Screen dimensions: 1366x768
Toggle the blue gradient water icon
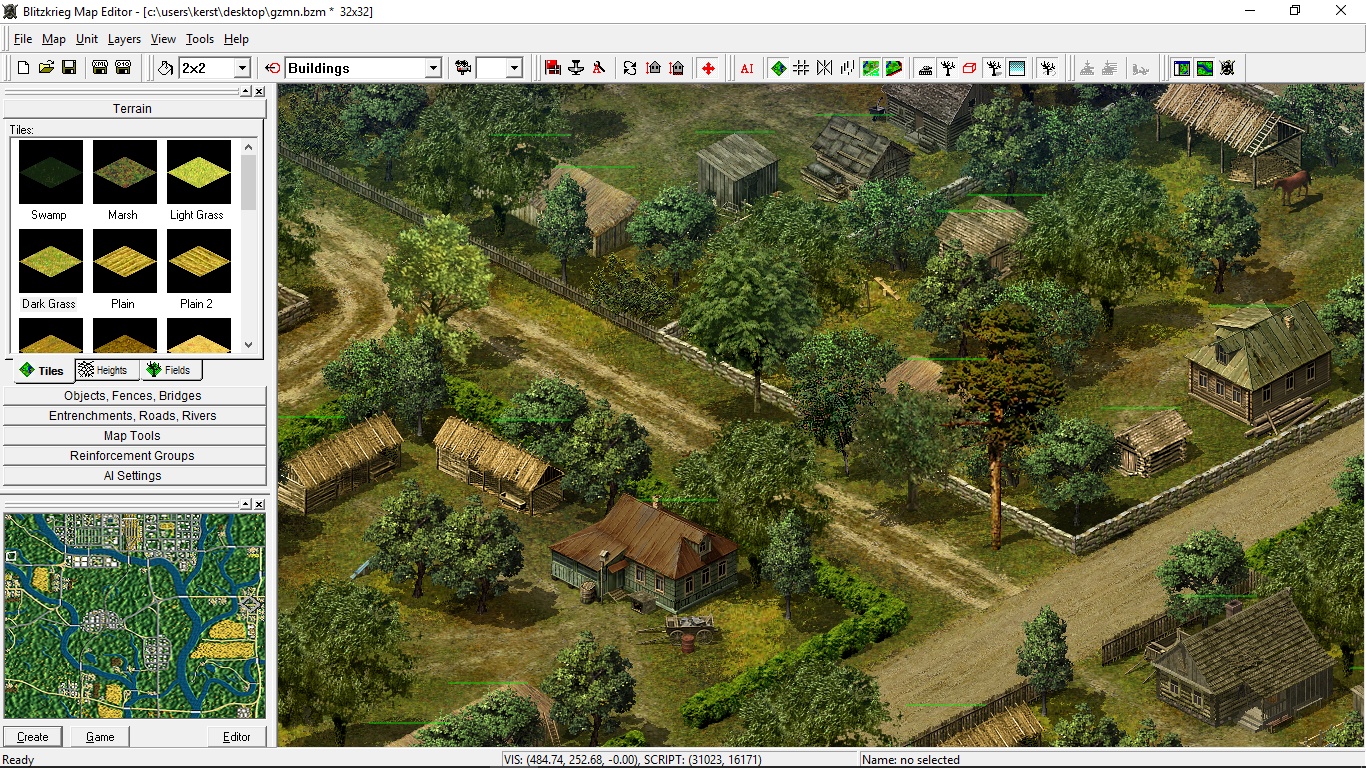point(1017,68)
